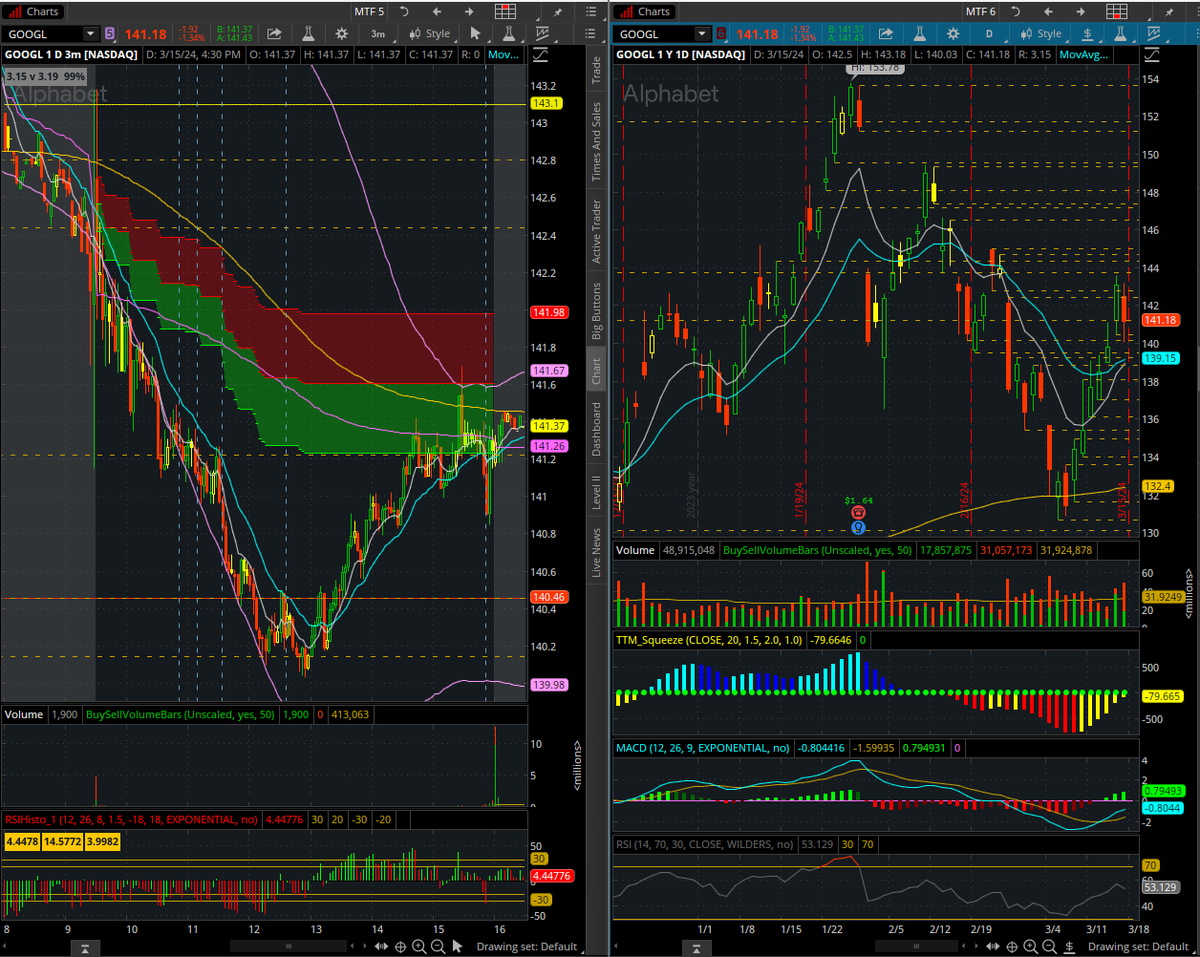Share the right GOOGL daily chart
This screenshot has height=957, width=1200.
(x=886, y=34)
